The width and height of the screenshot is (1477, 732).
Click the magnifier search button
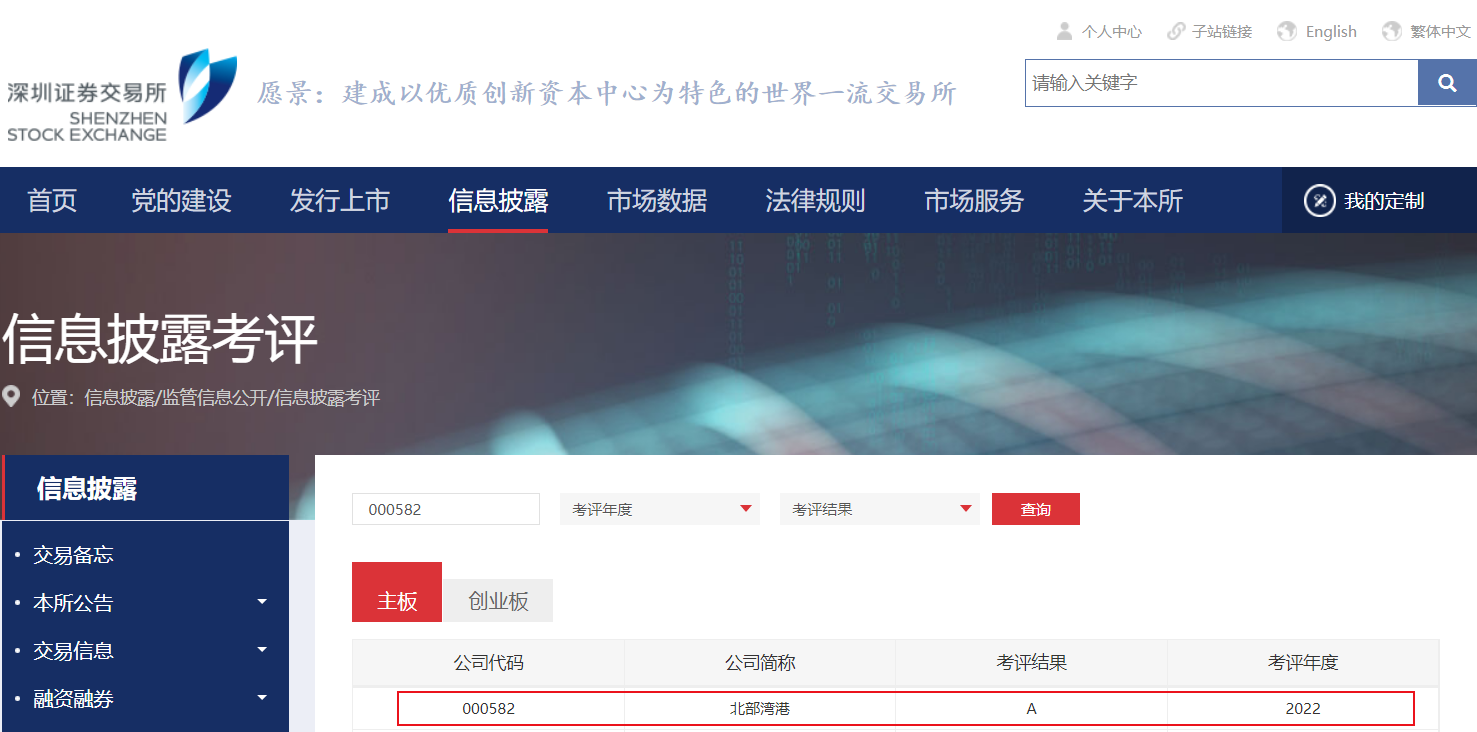click(x=1447, y=83)
